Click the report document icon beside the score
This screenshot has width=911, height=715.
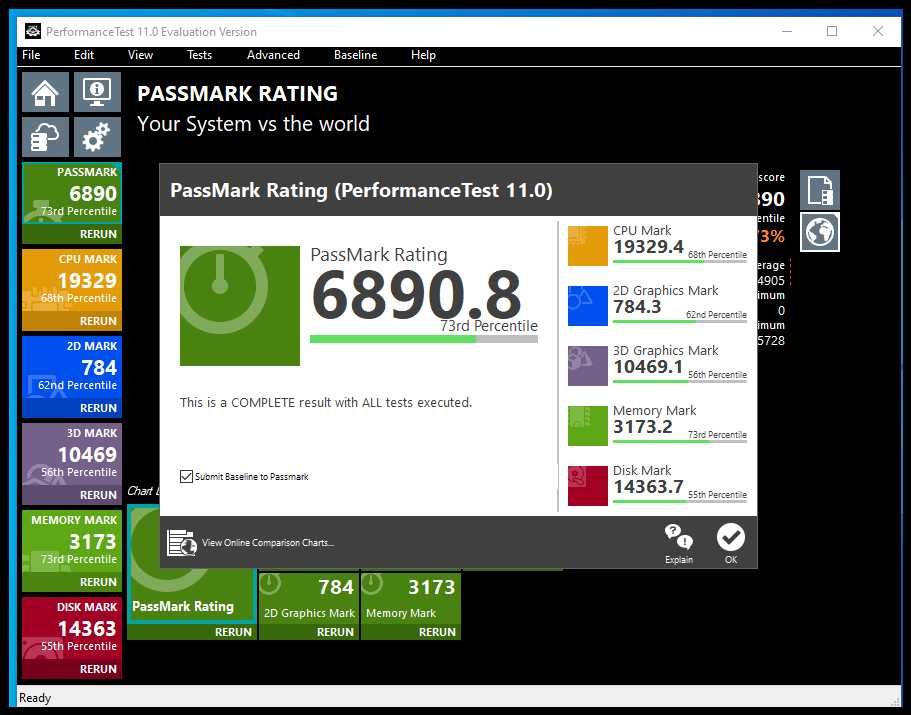(x=820, y=190)
